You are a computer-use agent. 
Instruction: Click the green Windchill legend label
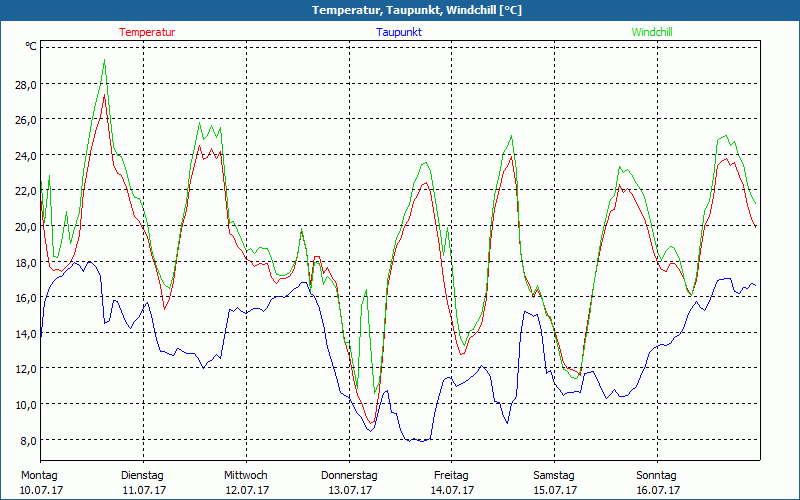(x=651, y=32)
